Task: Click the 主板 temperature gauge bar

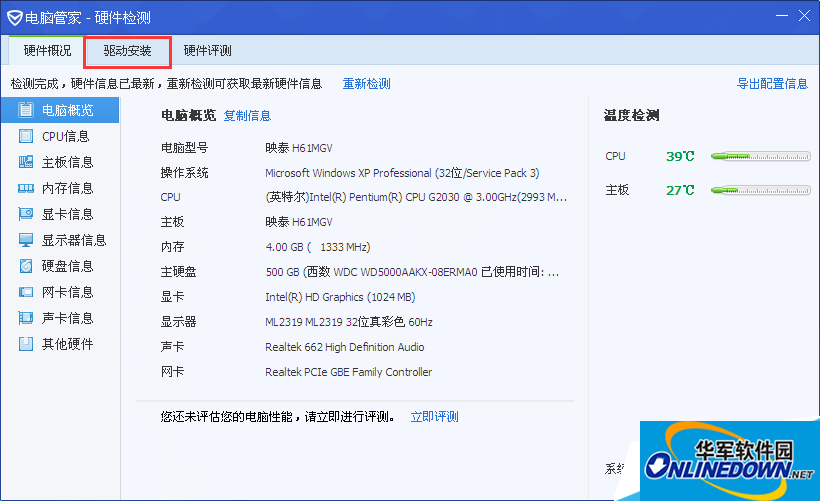Action: pyautogui.click(x=760, y=190)
